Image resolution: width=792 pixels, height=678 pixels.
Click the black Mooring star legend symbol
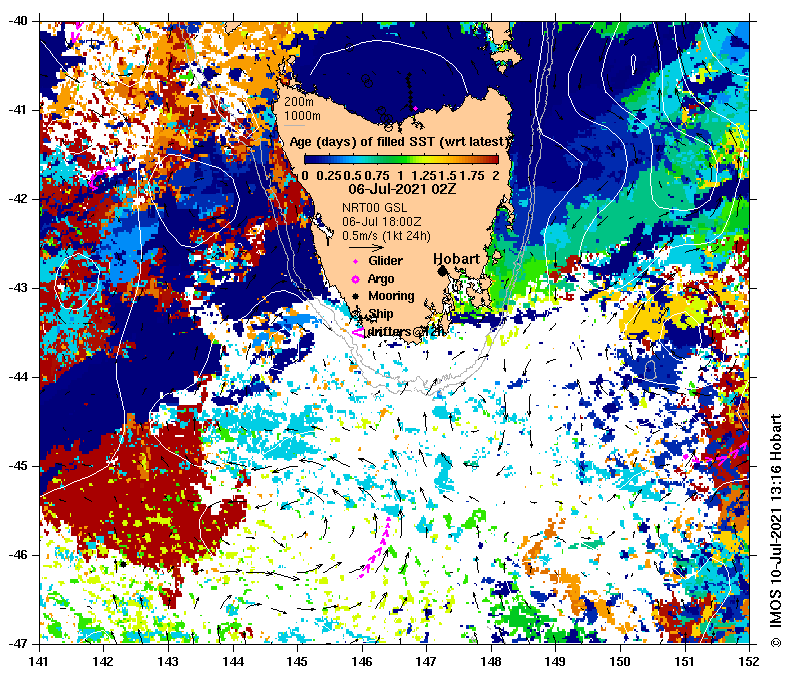point(356,296)
